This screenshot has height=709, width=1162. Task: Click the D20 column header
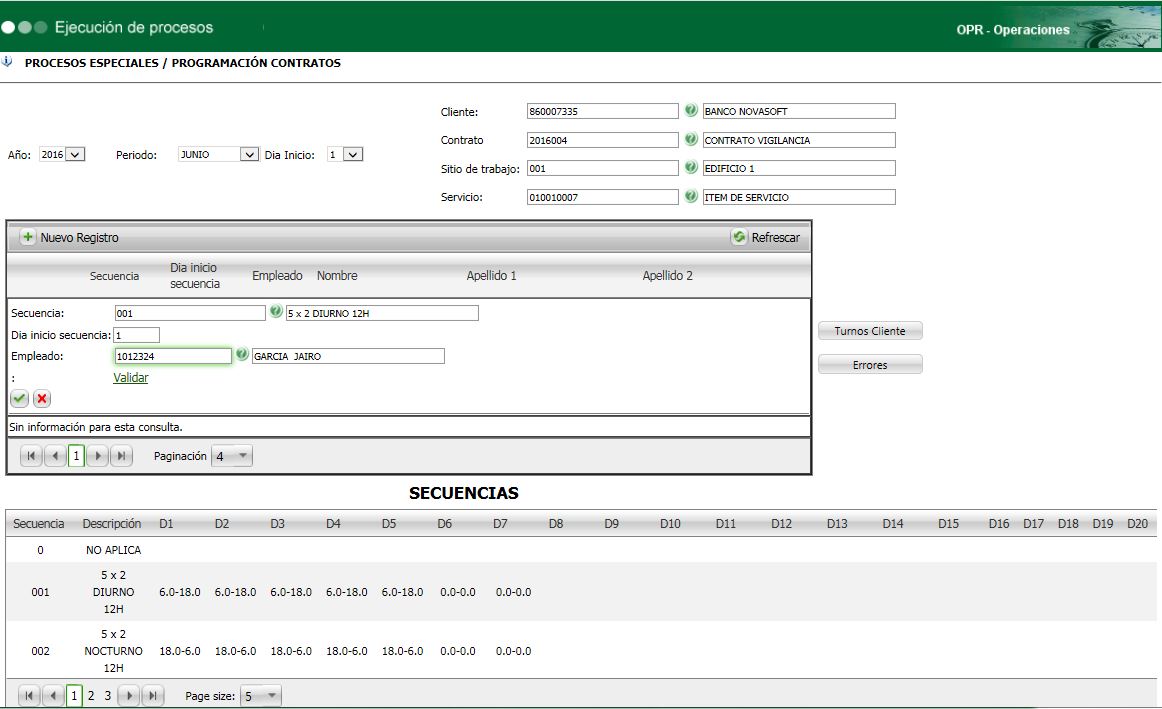point(1138,523)
